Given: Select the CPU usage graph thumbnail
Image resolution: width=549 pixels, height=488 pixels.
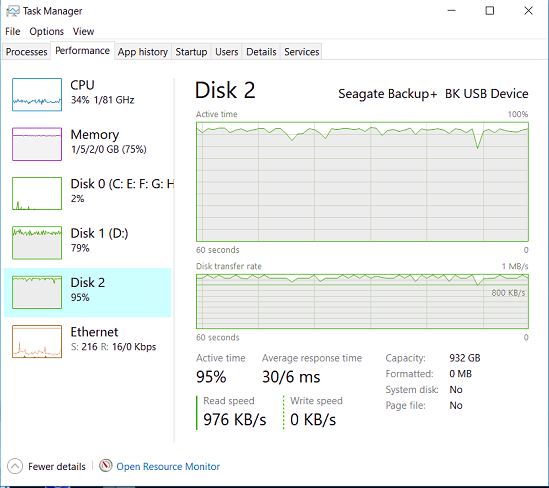Looking at the screenshot, I should [x=37, y=95].
